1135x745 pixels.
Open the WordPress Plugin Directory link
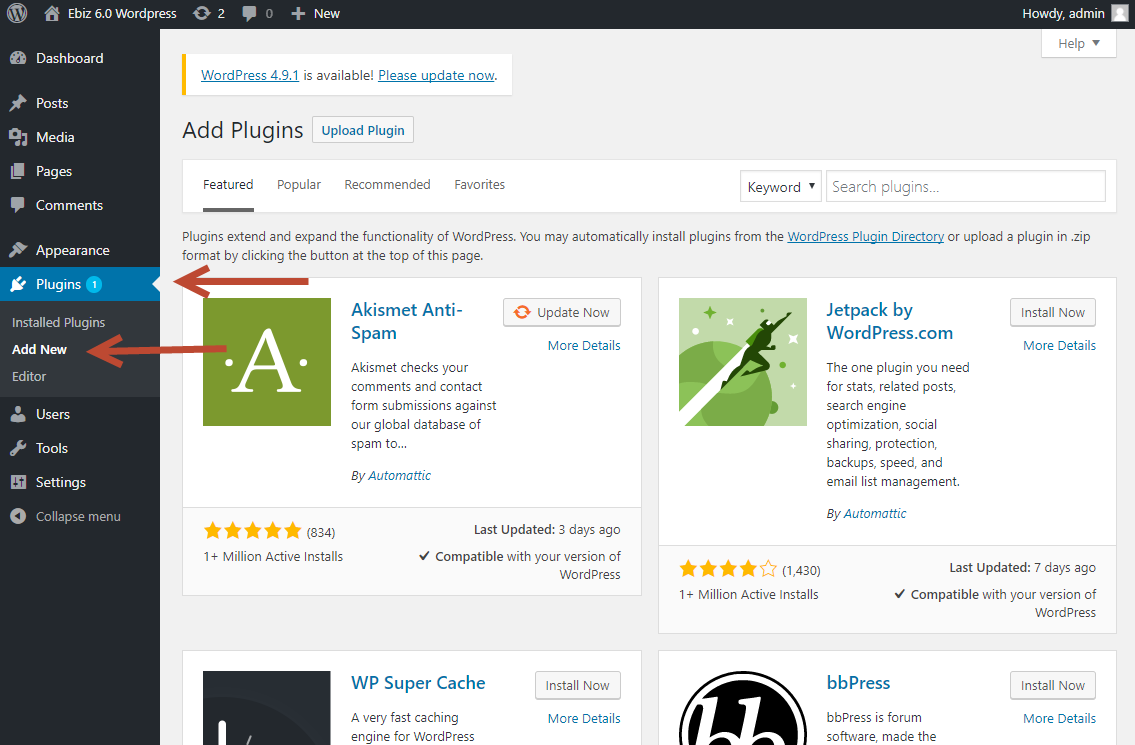coord(866,236)
